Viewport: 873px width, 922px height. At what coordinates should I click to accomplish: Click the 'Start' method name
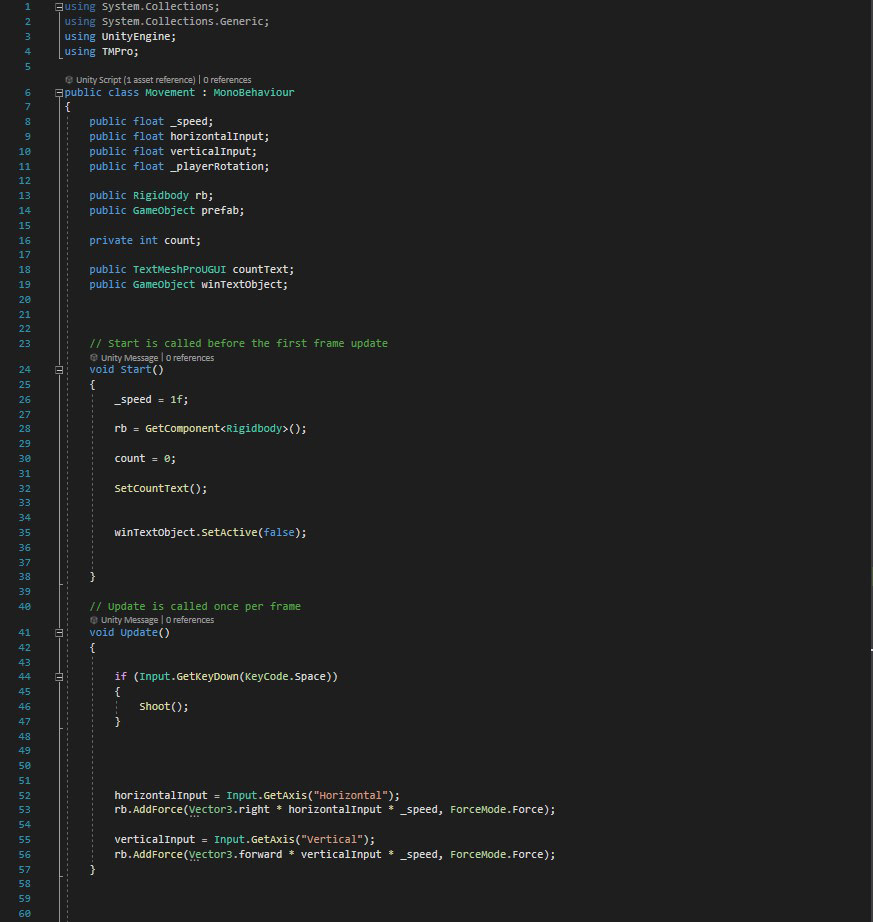click(x=136, y=370)
